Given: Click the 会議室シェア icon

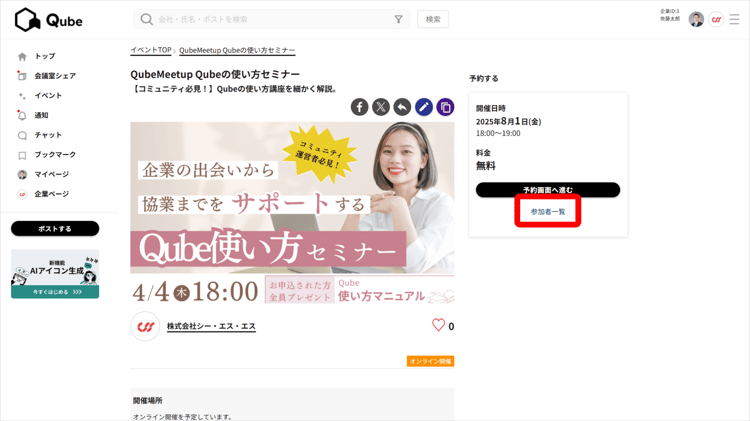Looking at the screenshot, I should (22, 76).
